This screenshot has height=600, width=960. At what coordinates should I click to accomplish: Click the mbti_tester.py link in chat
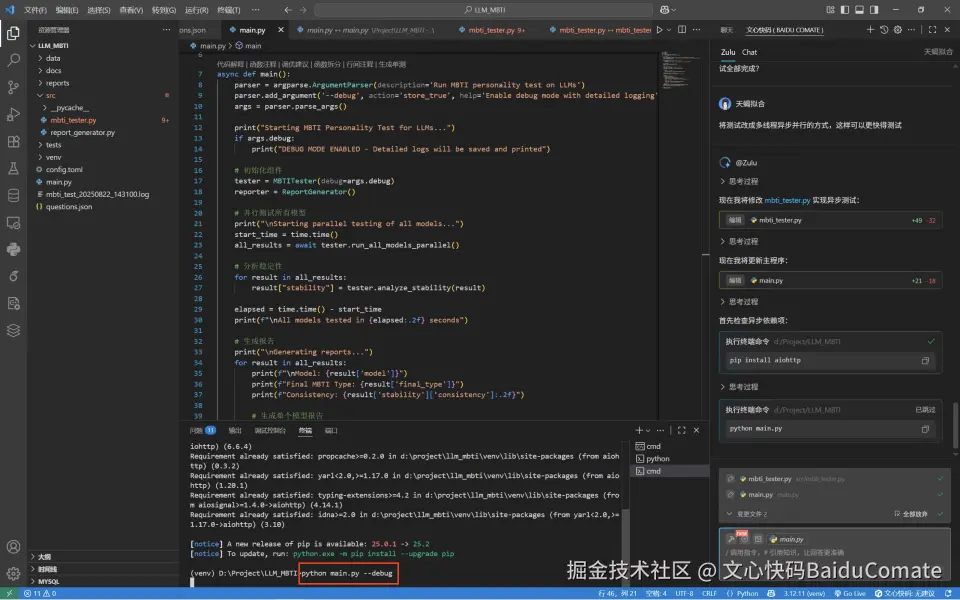coord(787,200)
